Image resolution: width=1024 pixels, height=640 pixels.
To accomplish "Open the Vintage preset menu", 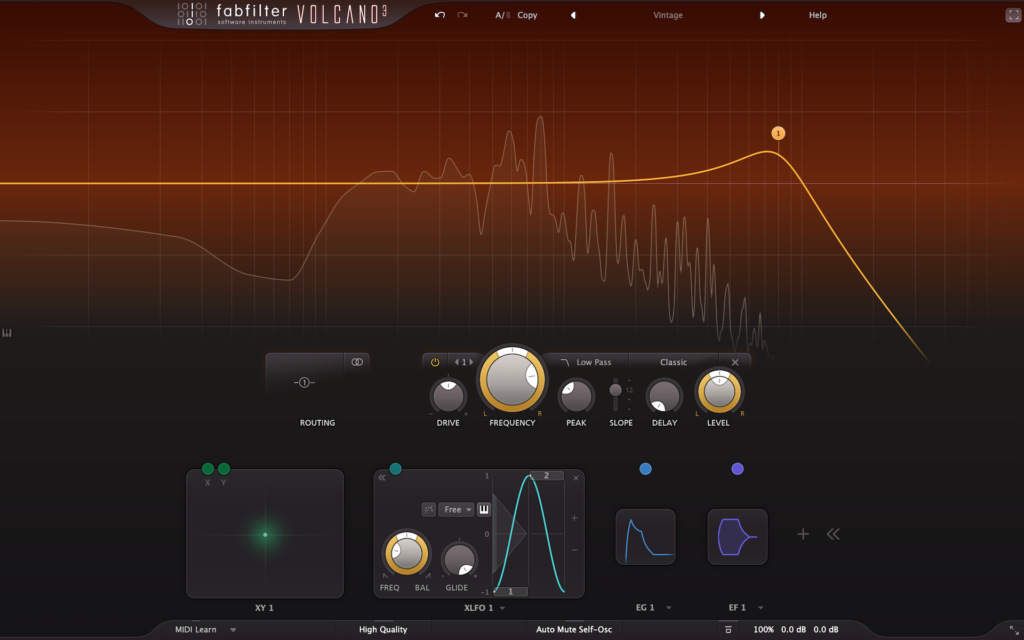I will [668, 15].
